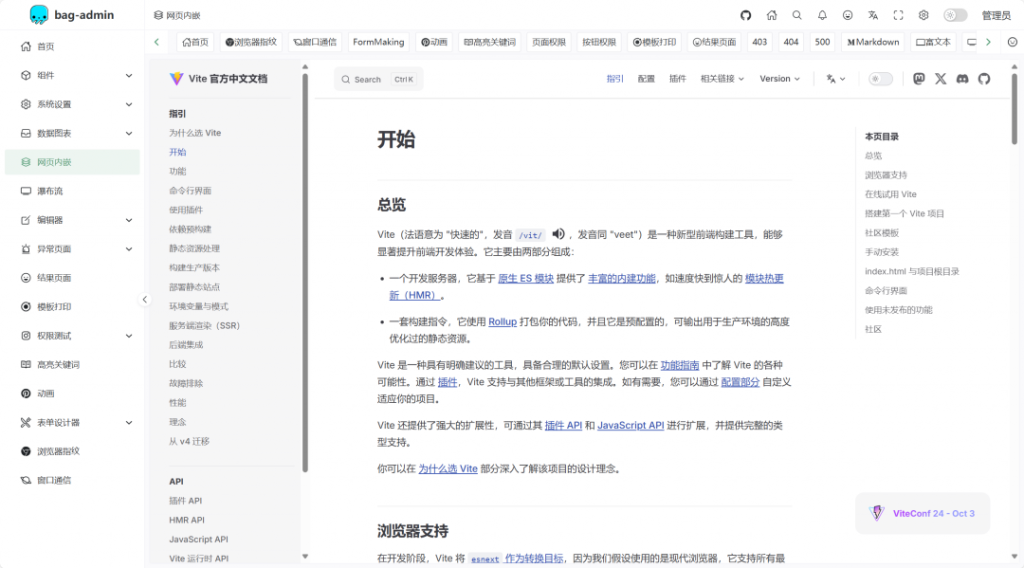The image size is (1024, 568).
Task: Expand the 异常页面 sidebar menu
Action: point(72,249)
